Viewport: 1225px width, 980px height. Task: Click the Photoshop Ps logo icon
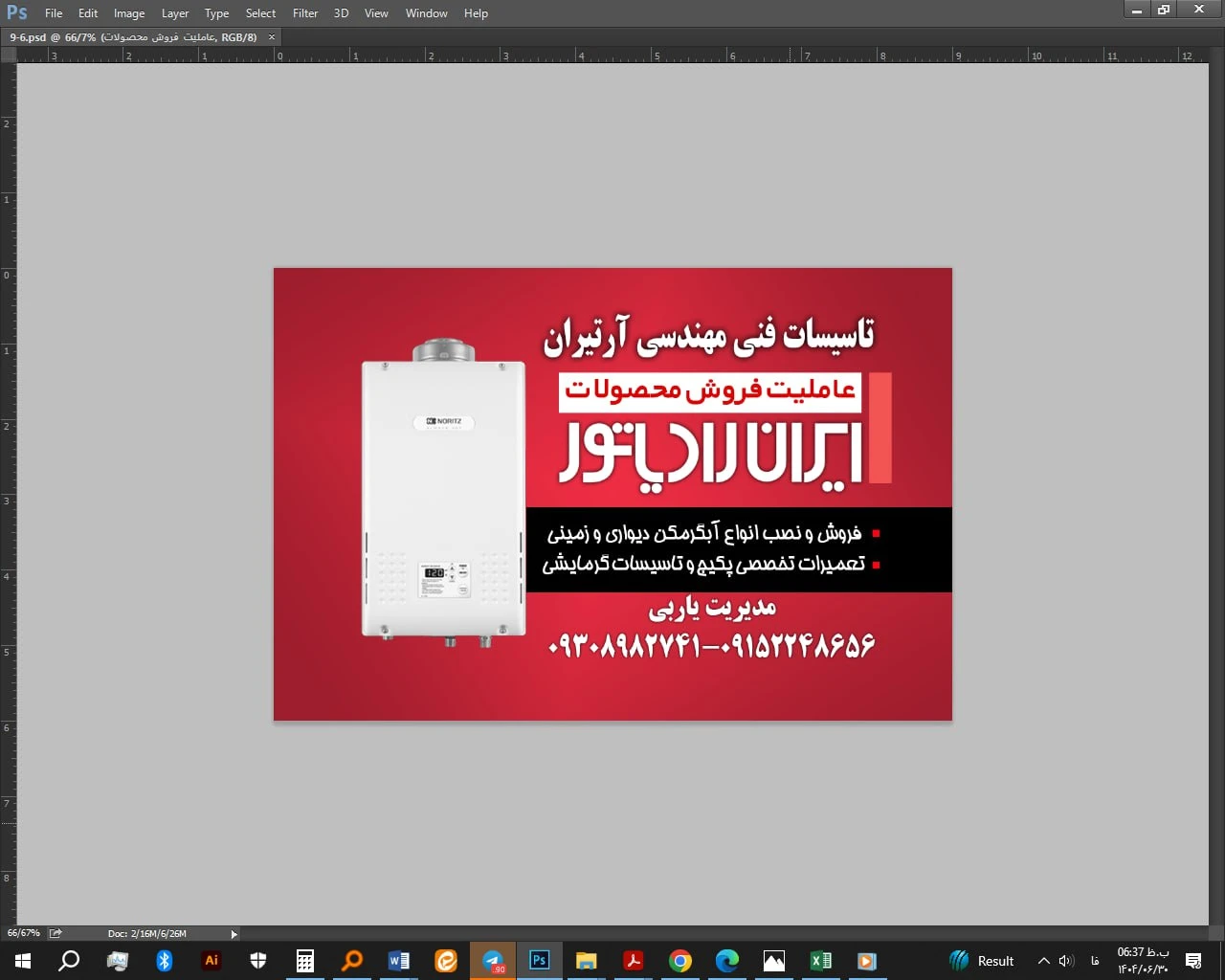point(17,12)
